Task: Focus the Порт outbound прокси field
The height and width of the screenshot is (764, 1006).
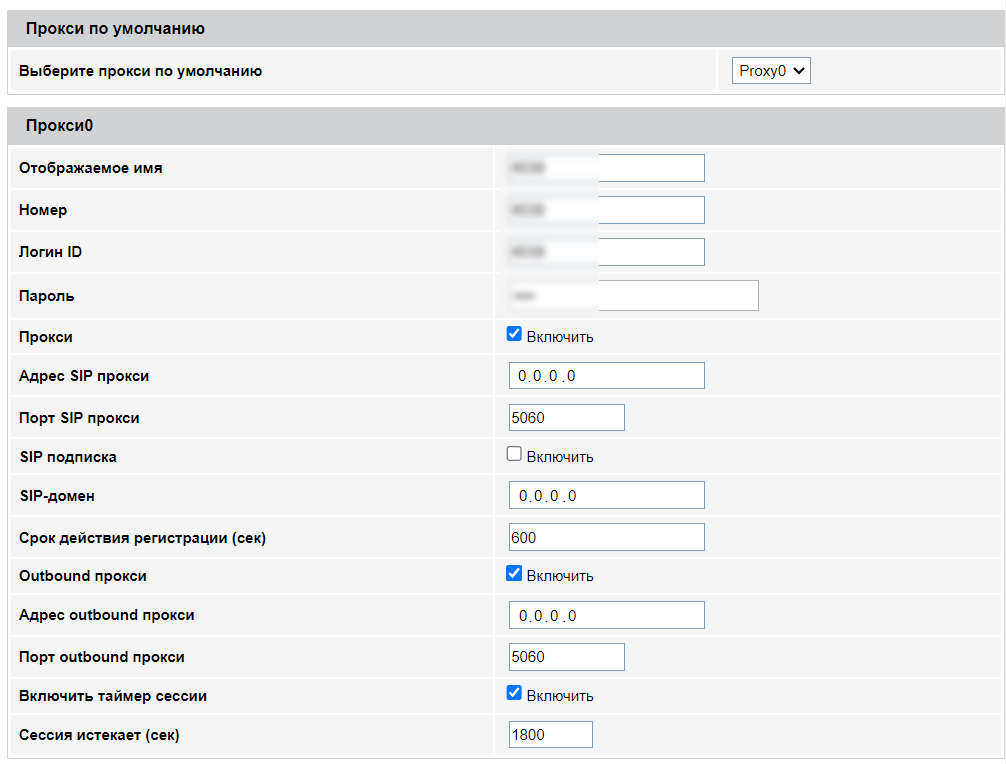Action: 566,657
